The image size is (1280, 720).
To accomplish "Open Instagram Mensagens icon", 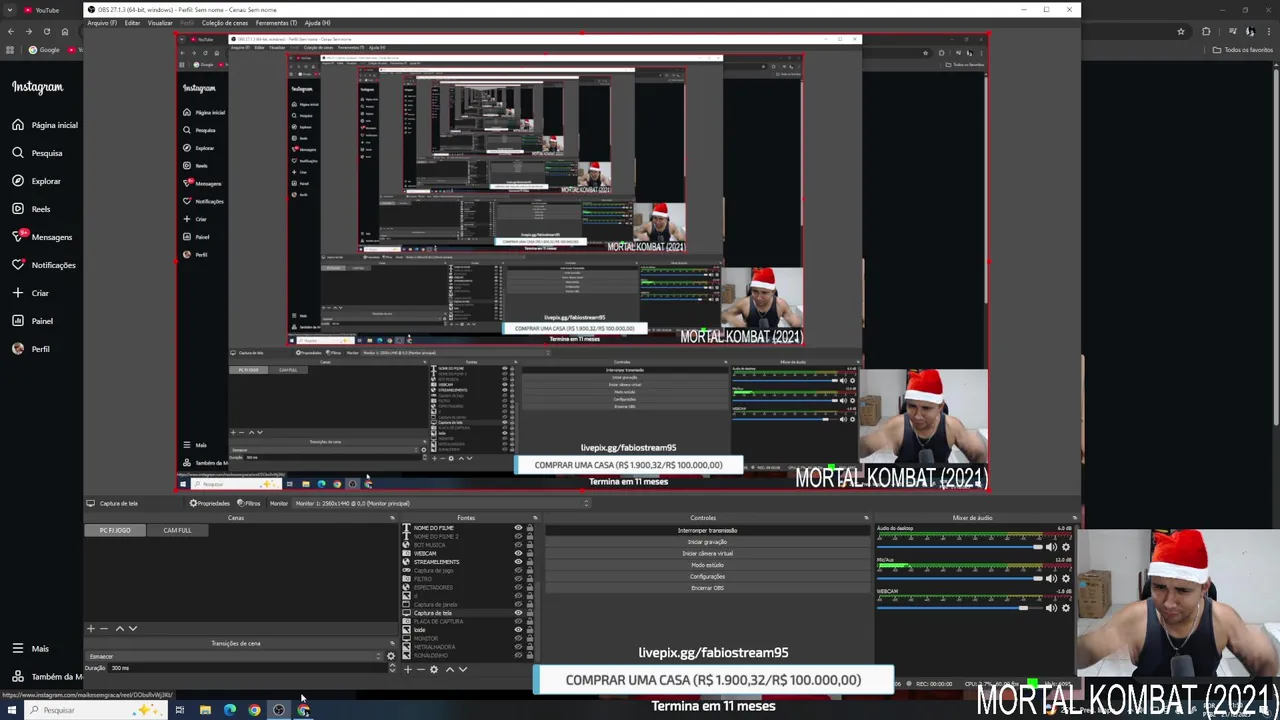I will (18, 237).
